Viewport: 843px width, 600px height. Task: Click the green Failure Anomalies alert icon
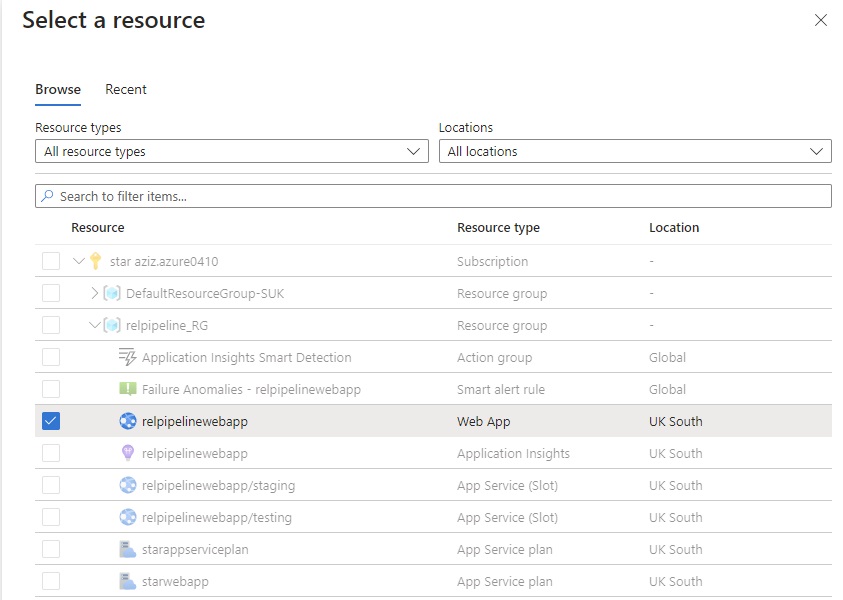(127, 389)
